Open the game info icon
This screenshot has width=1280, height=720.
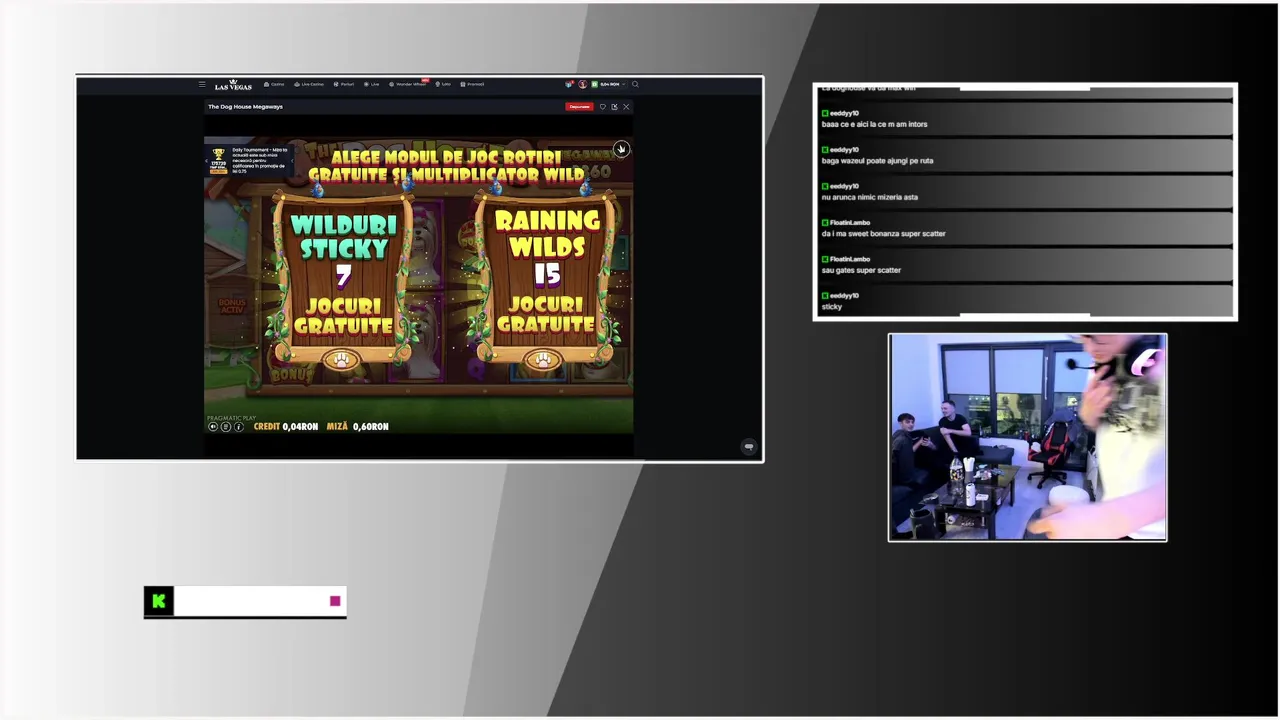(x=238, y=427)
